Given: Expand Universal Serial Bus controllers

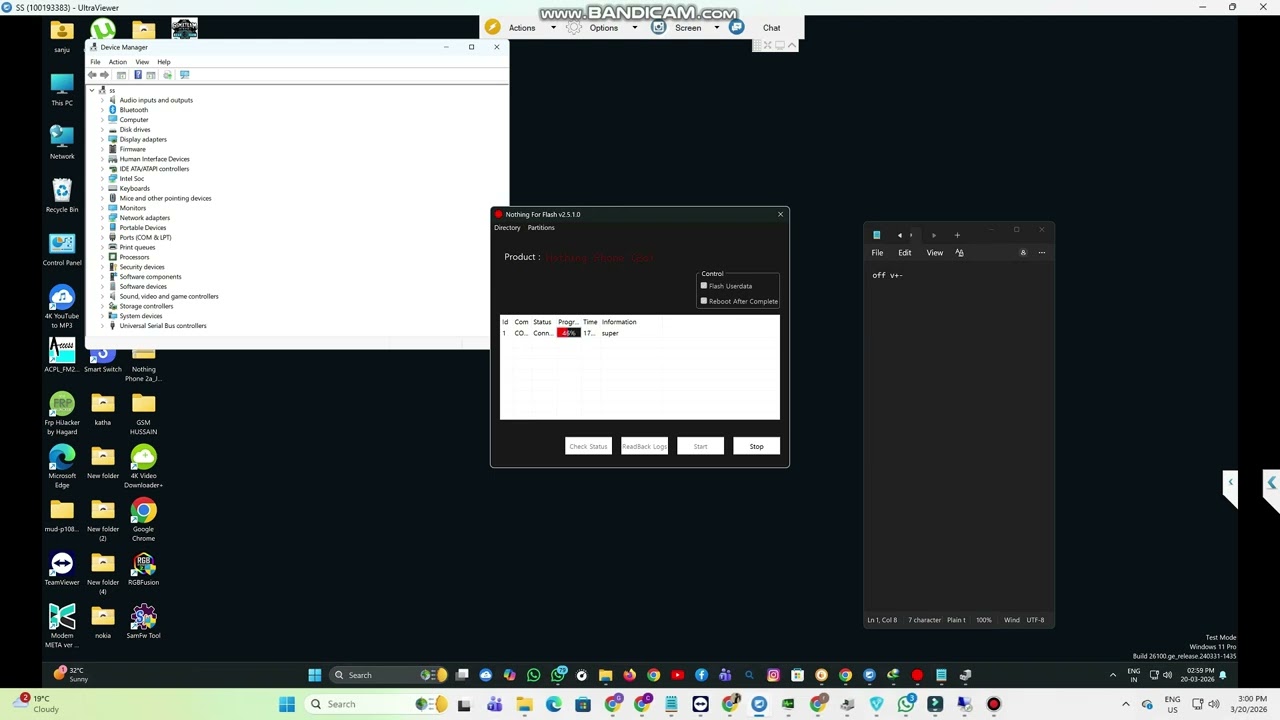Looking at the screenshot, I should [x=102, y=325].
